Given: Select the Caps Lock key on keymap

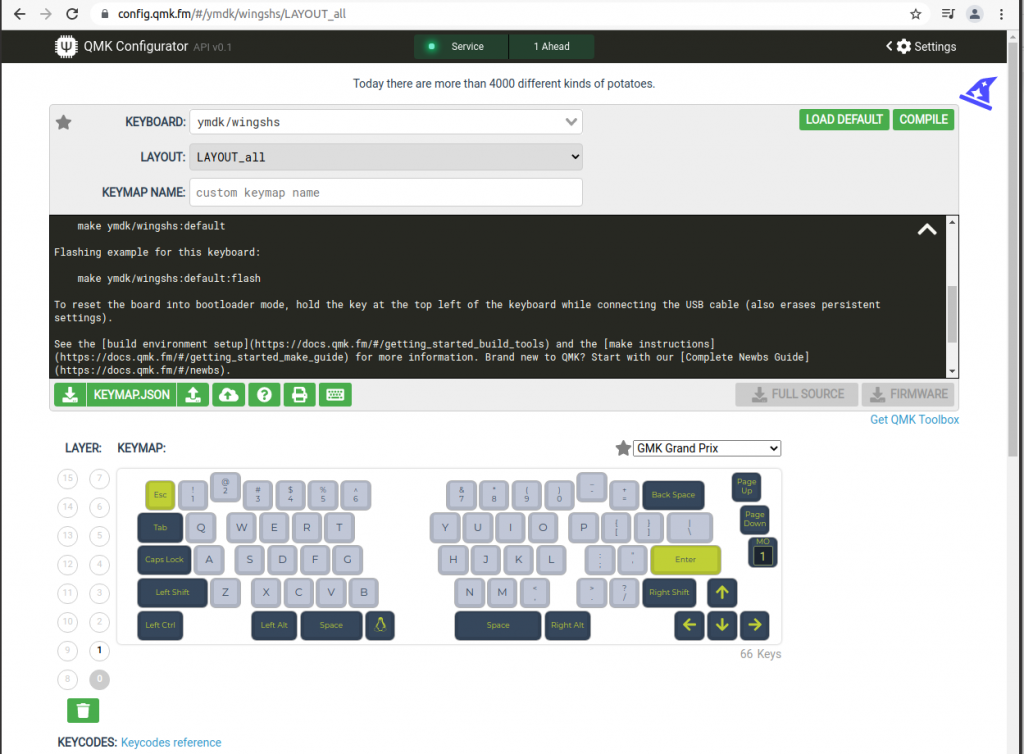Looking at the screenshot, I should [x=165, y=560].
